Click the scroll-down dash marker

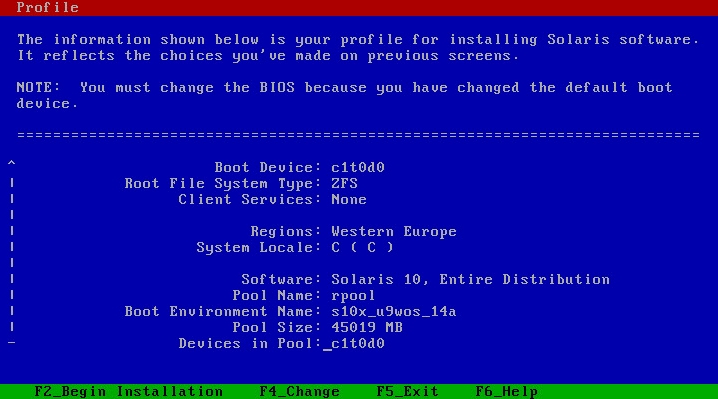11,342
